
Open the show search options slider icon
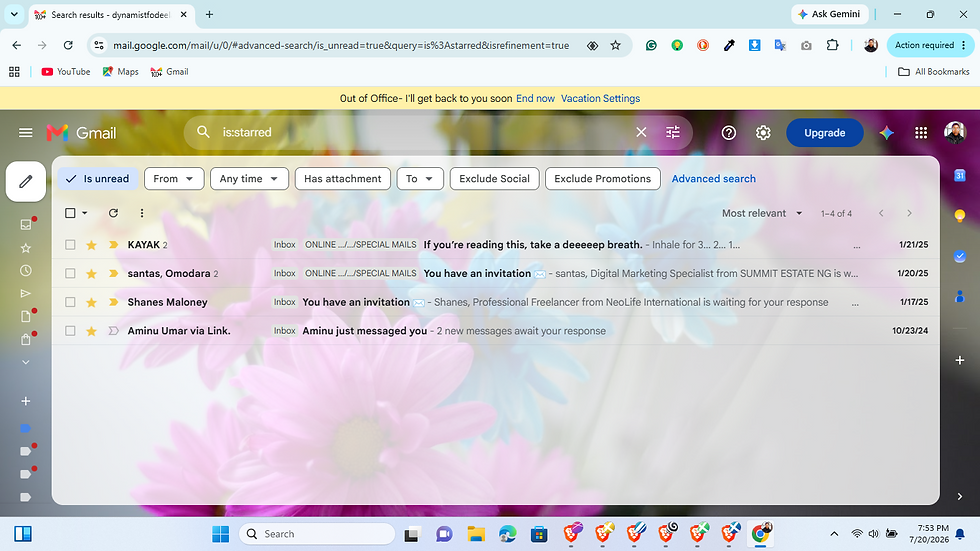click(x=672, y=132)
